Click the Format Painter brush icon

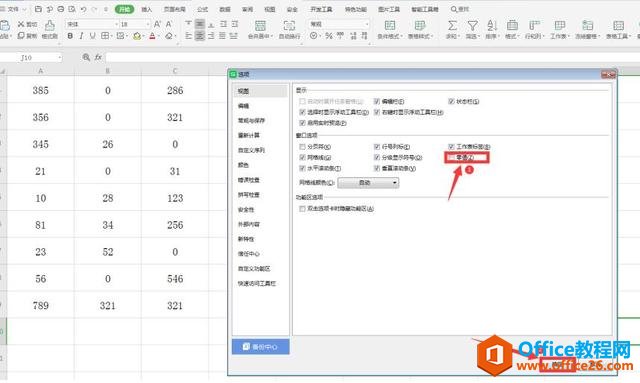50,25
